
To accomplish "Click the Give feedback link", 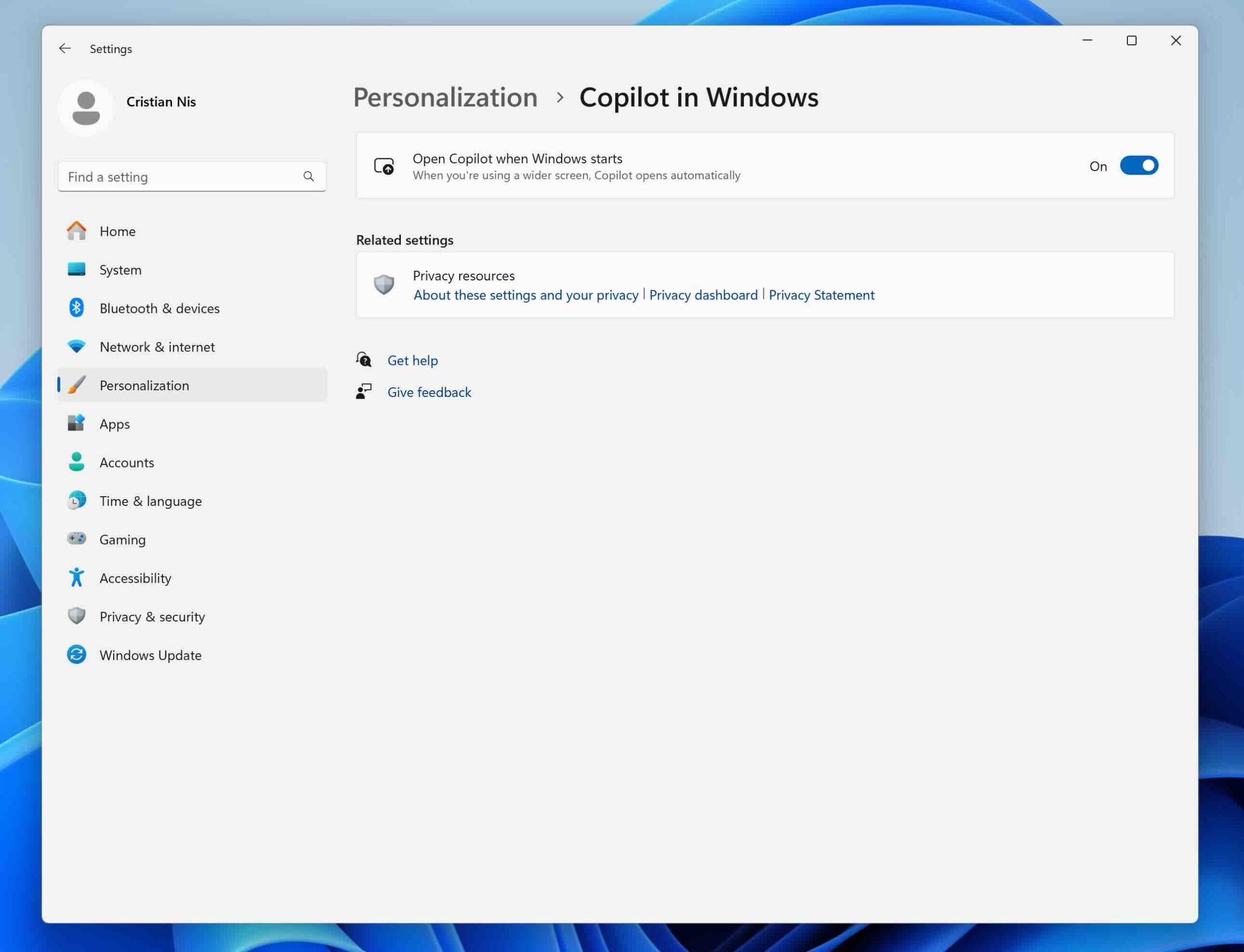I will pos(429,391).
